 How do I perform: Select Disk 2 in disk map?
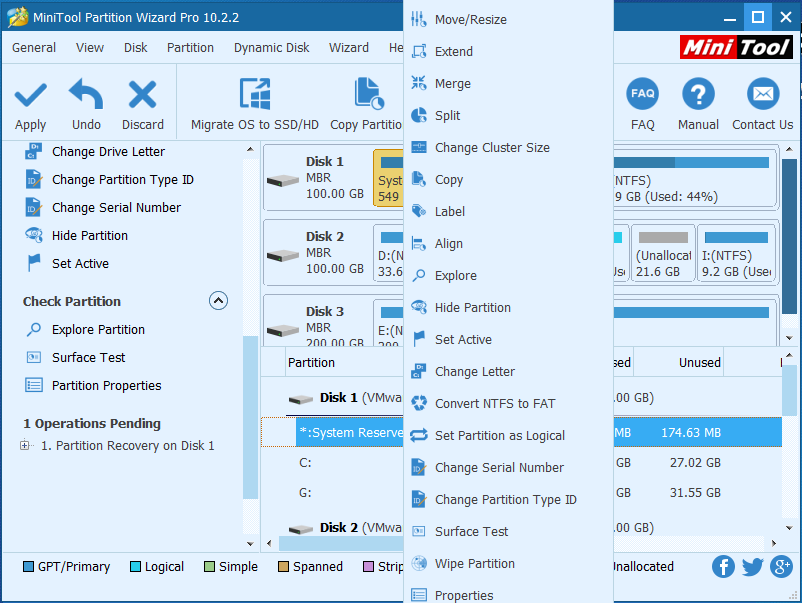click(x=317, y=253)
